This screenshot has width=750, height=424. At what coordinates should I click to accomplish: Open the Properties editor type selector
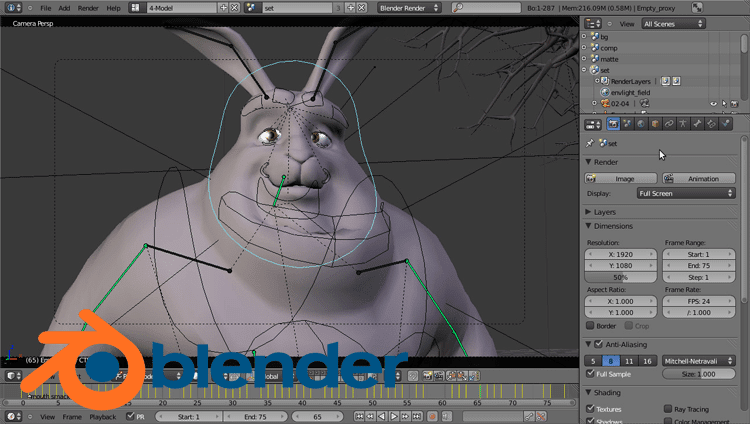(593, 124)
